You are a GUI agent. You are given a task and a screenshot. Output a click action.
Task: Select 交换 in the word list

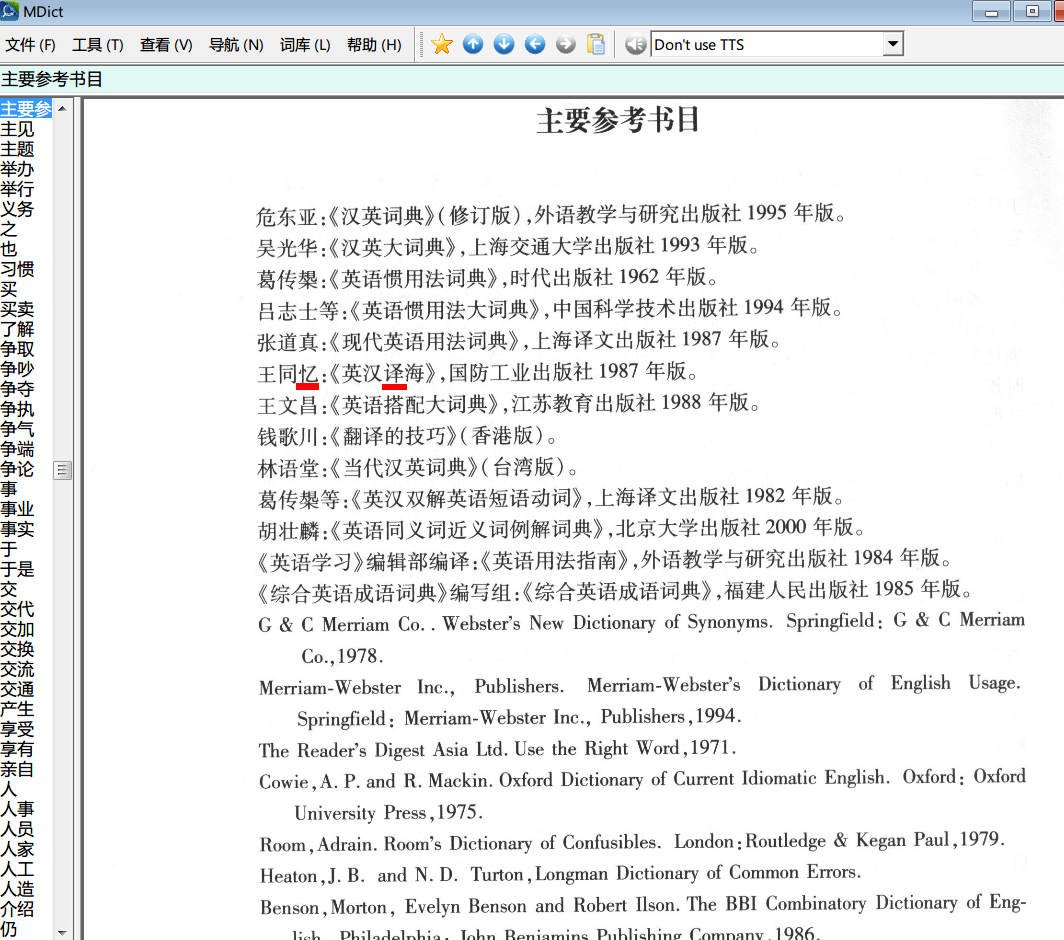click(17, 650)
